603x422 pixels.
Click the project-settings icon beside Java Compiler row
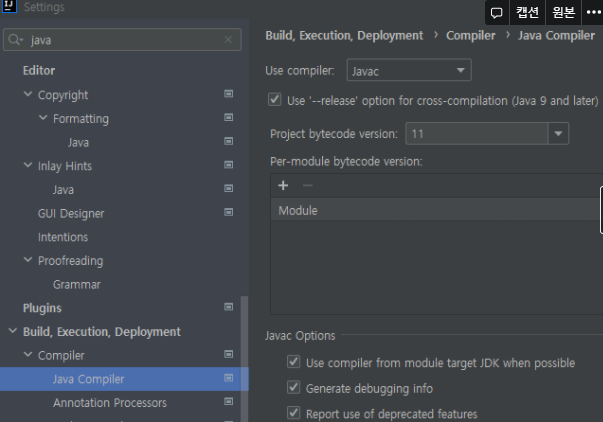pyautogui.click(x=228, y=379)
